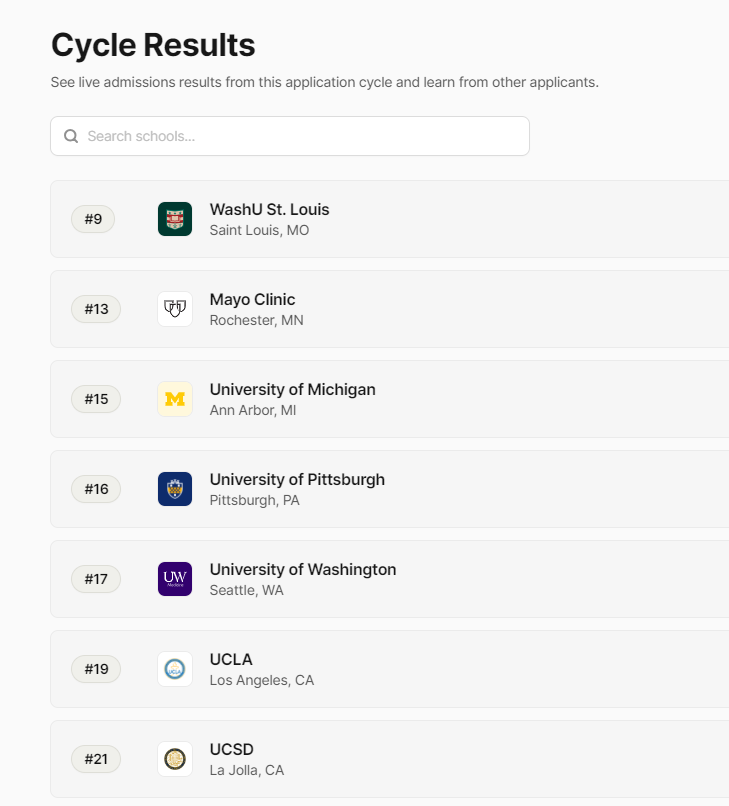Select the University of Michigan title
The height and width of the screenshot is (806, 729).
pyautogui.click(x=292, y=389)
